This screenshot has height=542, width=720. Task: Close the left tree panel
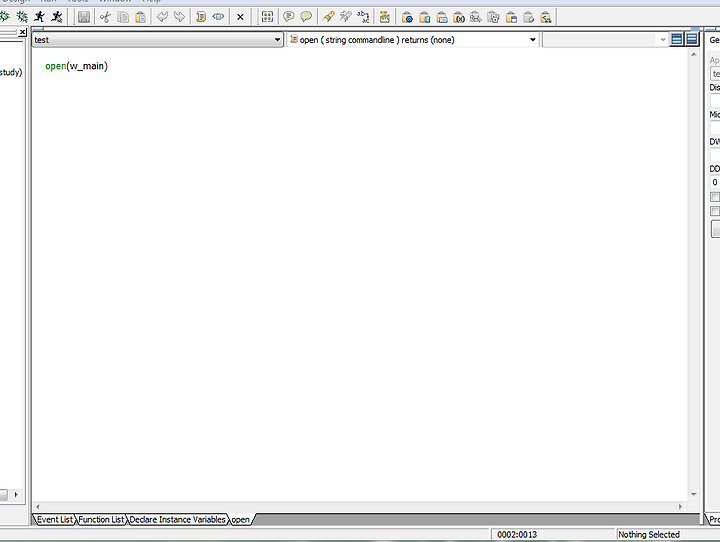[x=22, y=32]
